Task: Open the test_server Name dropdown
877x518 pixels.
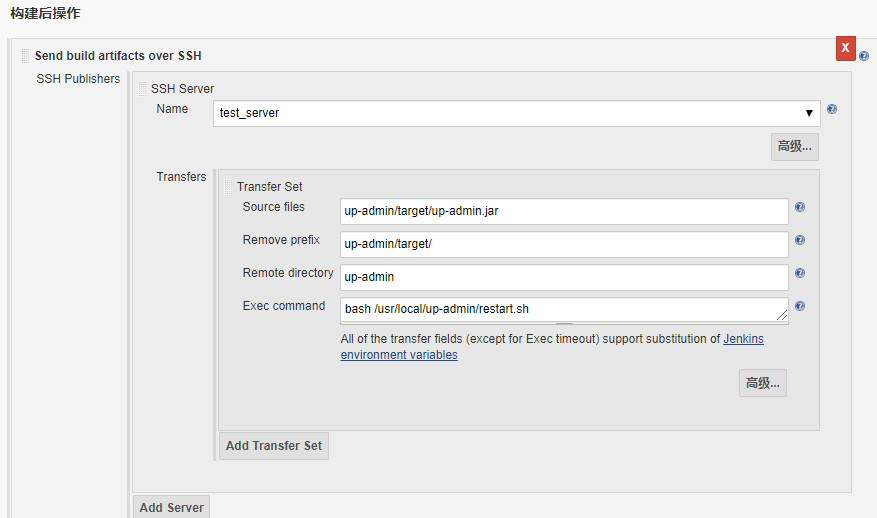Action: click(517, 113)
